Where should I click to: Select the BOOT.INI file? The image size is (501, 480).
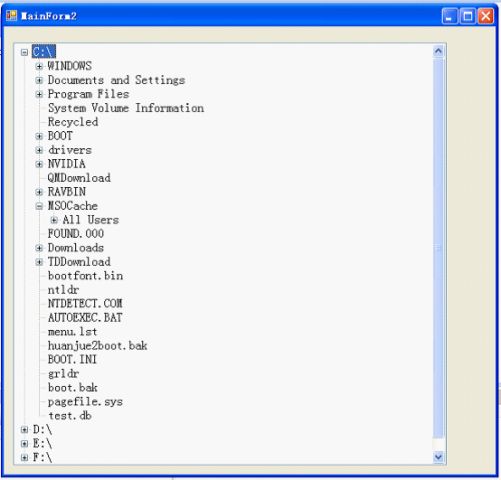click(72, 360)
